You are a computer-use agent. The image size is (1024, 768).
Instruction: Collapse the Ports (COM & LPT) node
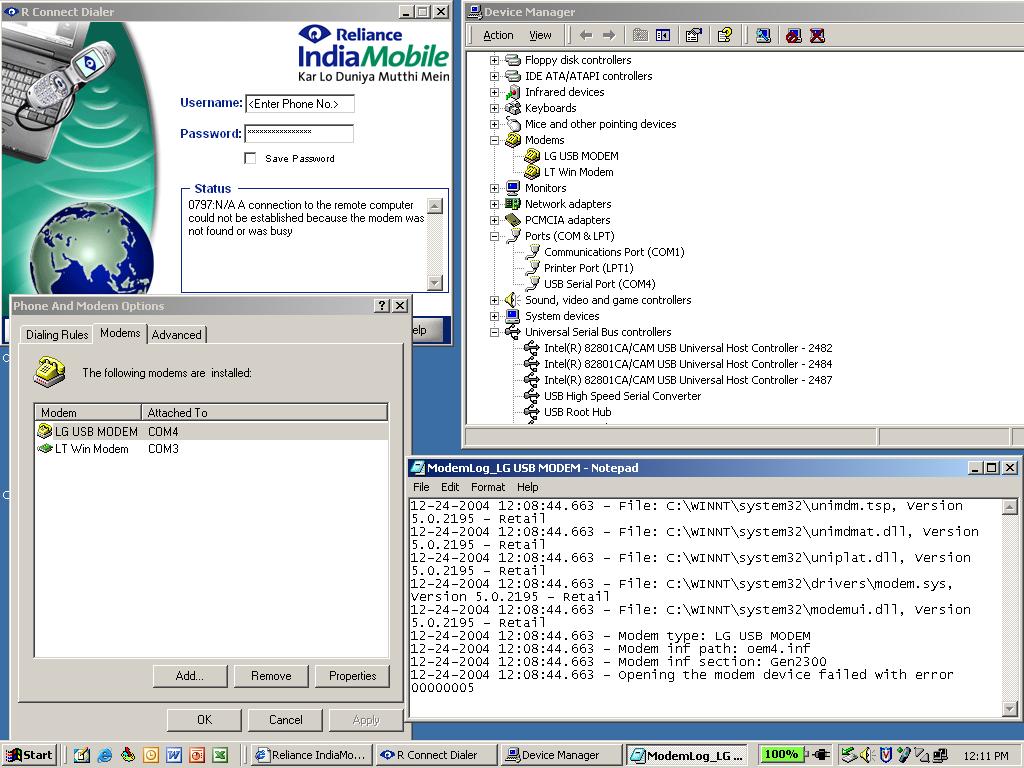(494, 236)
